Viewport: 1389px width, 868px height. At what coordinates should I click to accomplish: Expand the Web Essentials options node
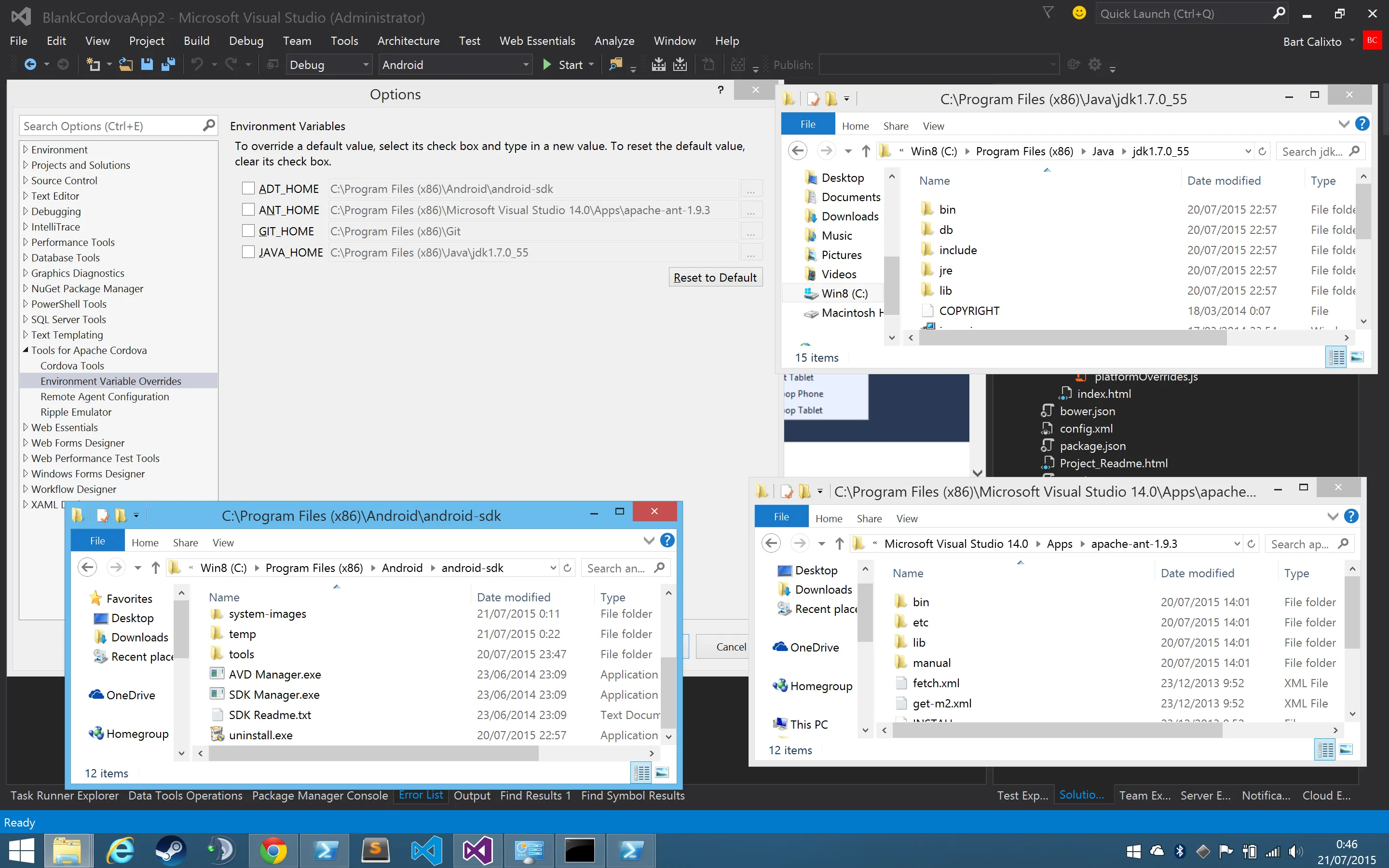point(25,427)
